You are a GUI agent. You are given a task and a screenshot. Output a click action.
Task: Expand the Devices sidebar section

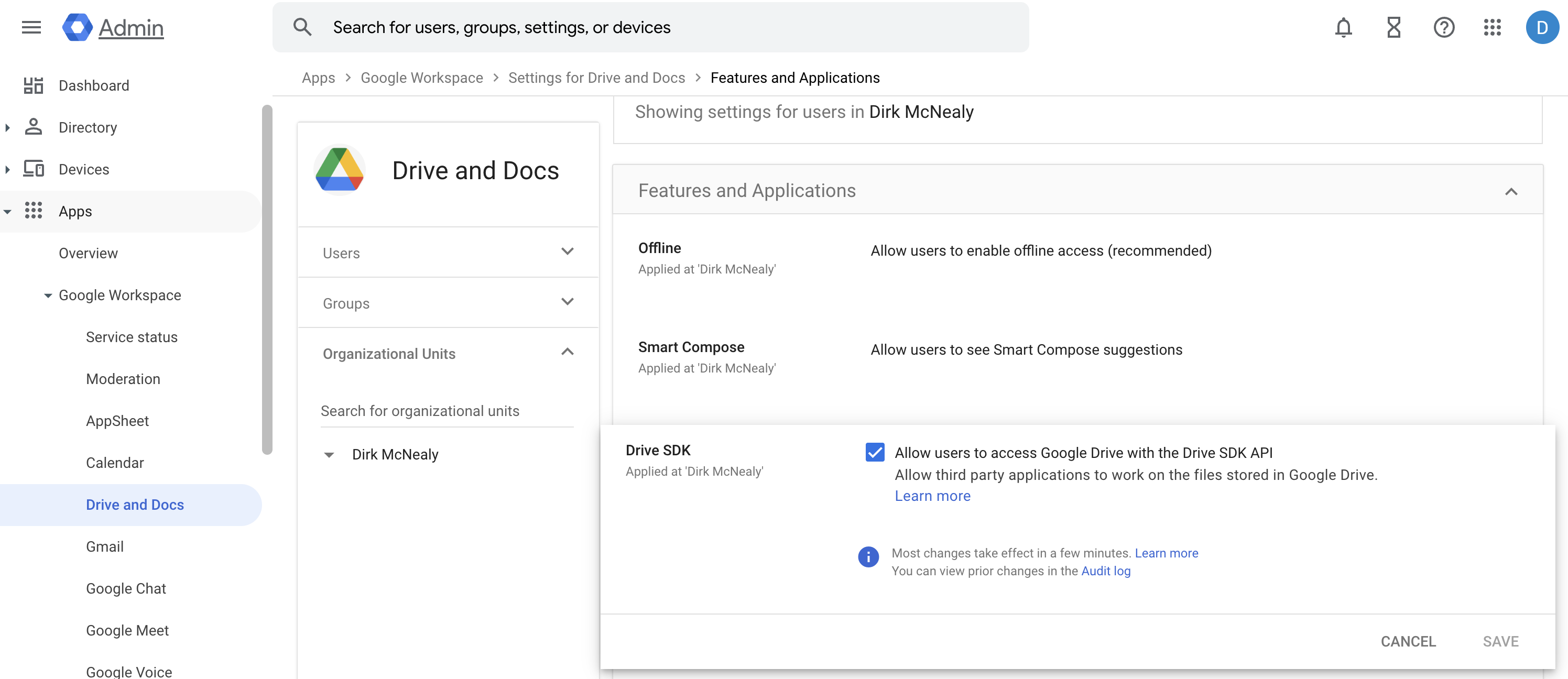[7, 169]
